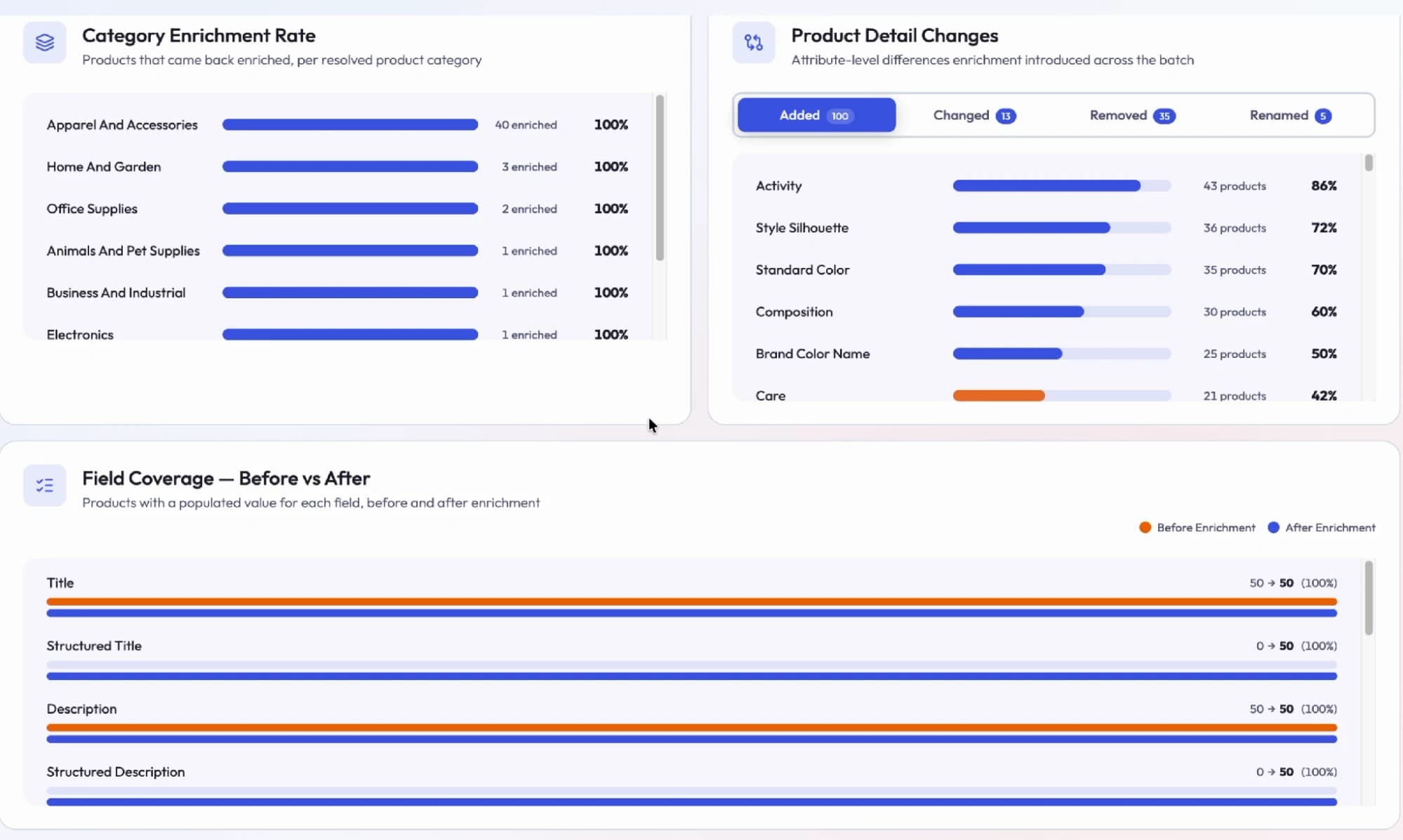Switch to the Renamed tab

pos(1290,115)
